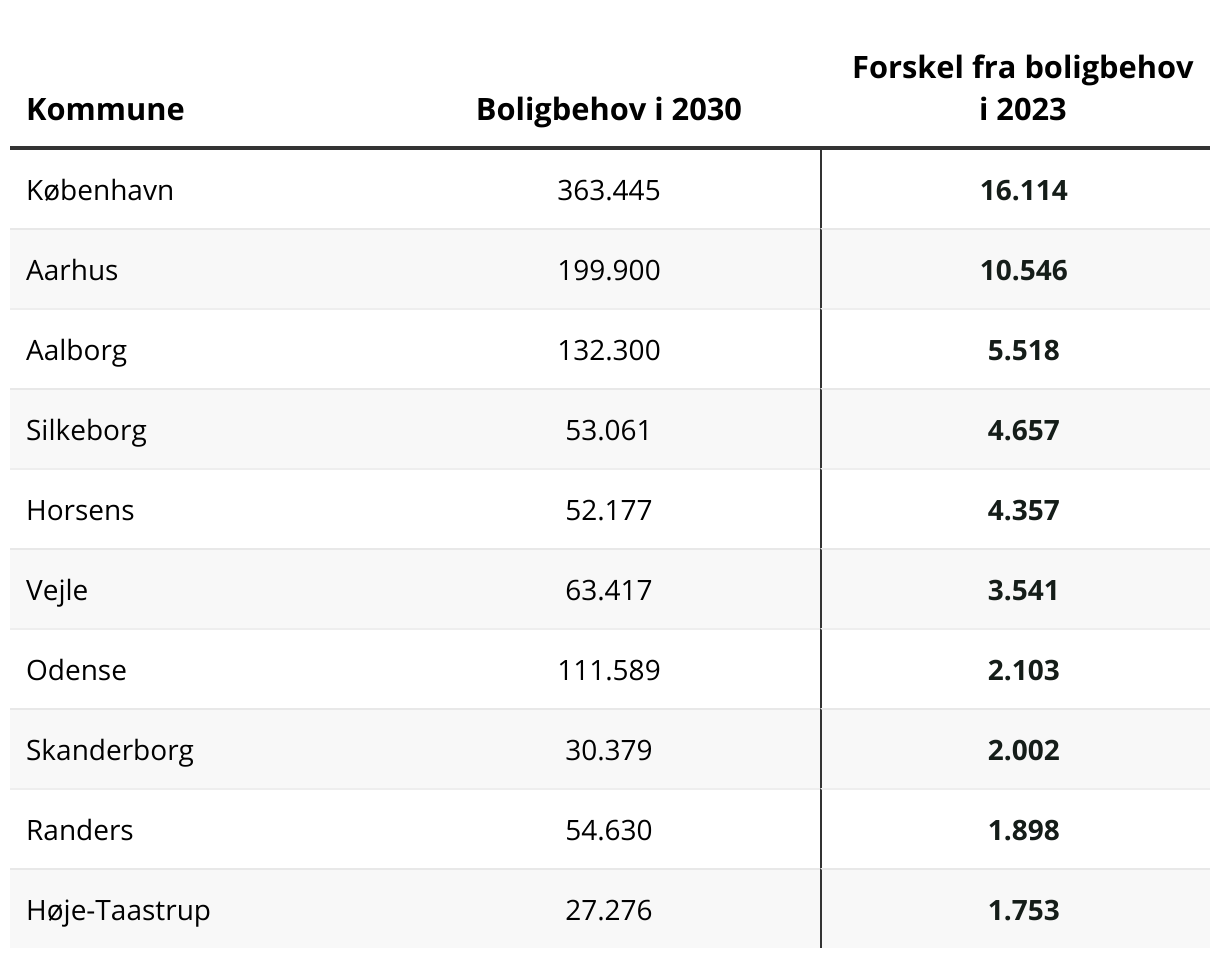1220x958 pixels.
Task: Click the Skanderborg municipality cell
Action: coord(110,751)
